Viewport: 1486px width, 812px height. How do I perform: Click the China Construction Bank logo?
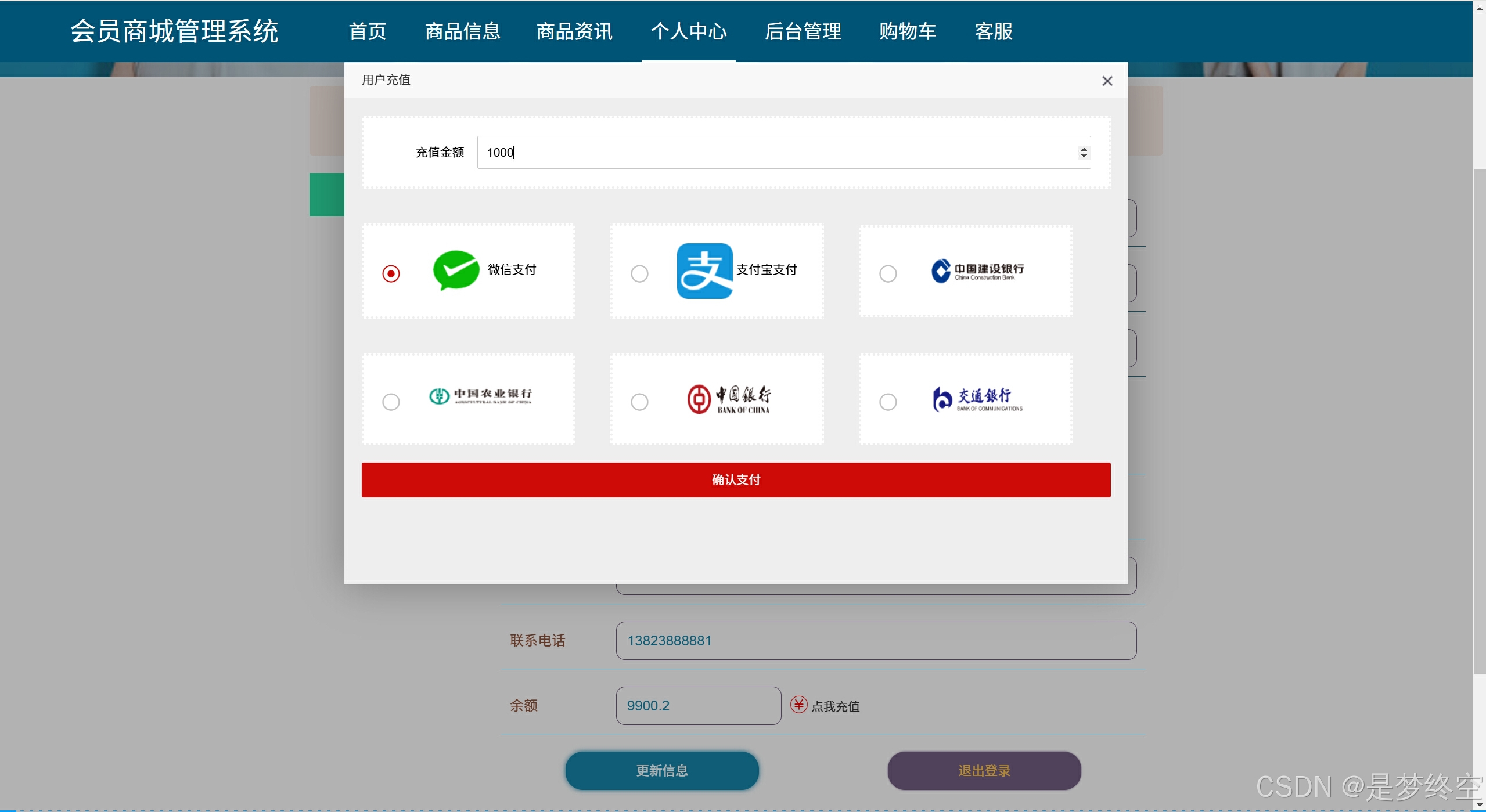[977, 271]
